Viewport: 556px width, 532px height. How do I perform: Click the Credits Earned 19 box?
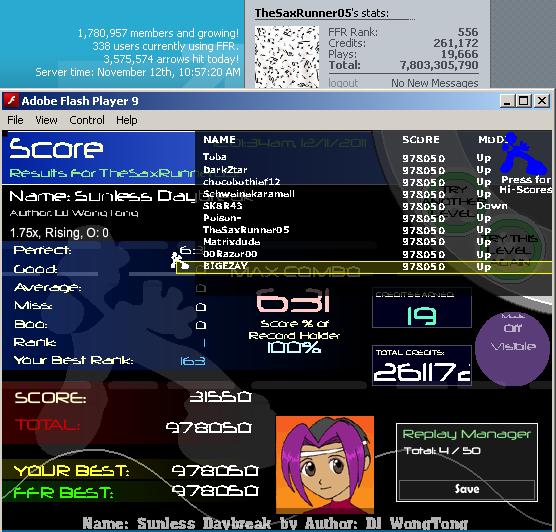click(x=422, y=307)
